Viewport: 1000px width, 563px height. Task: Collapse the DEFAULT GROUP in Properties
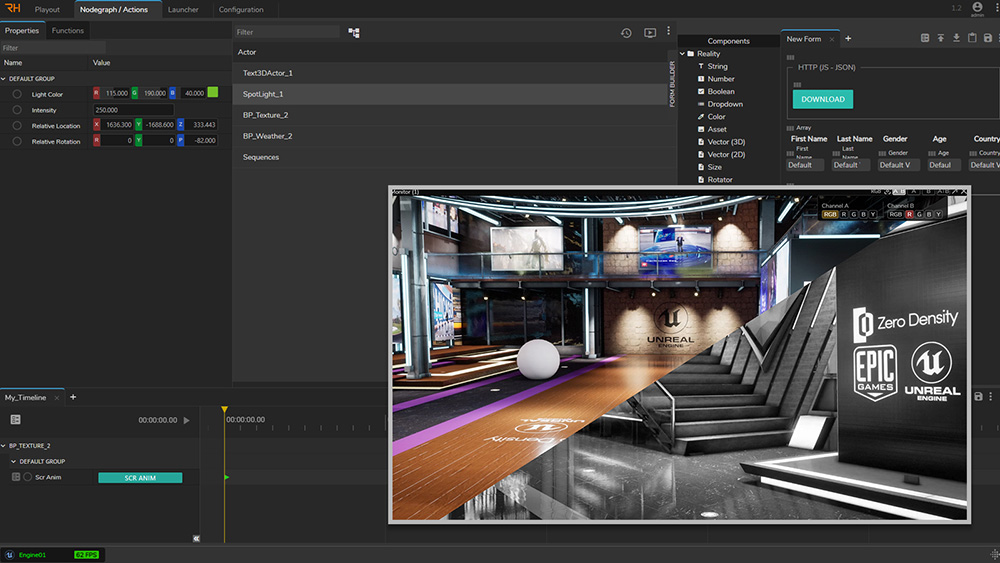(x=4, y=78)
